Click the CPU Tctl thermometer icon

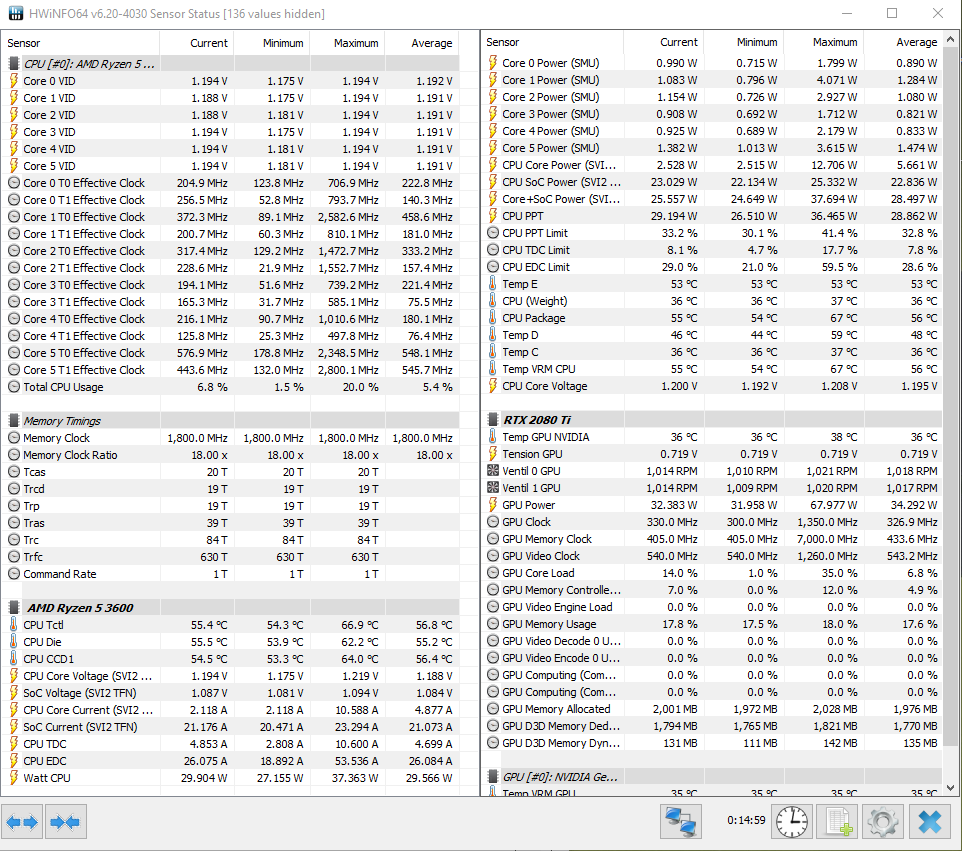tap(13, 625)
